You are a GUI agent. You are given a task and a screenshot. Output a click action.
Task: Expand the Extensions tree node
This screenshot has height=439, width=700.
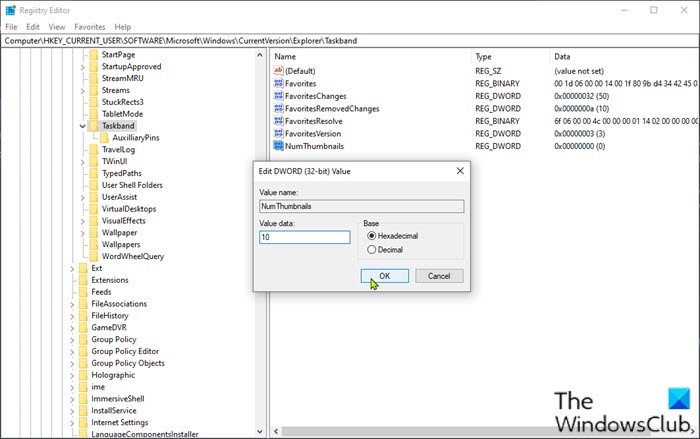71,280
